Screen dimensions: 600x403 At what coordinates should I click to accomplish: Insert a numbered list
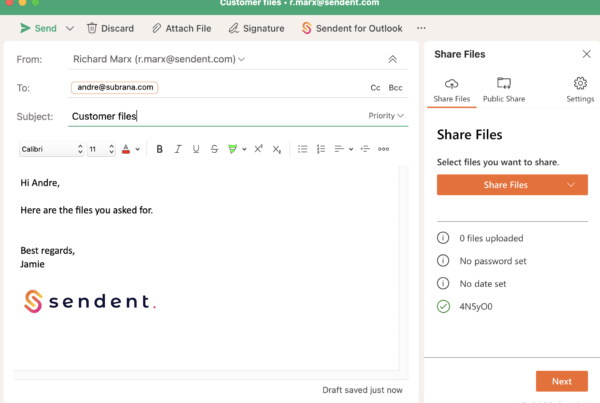click(x=321, y=149)
